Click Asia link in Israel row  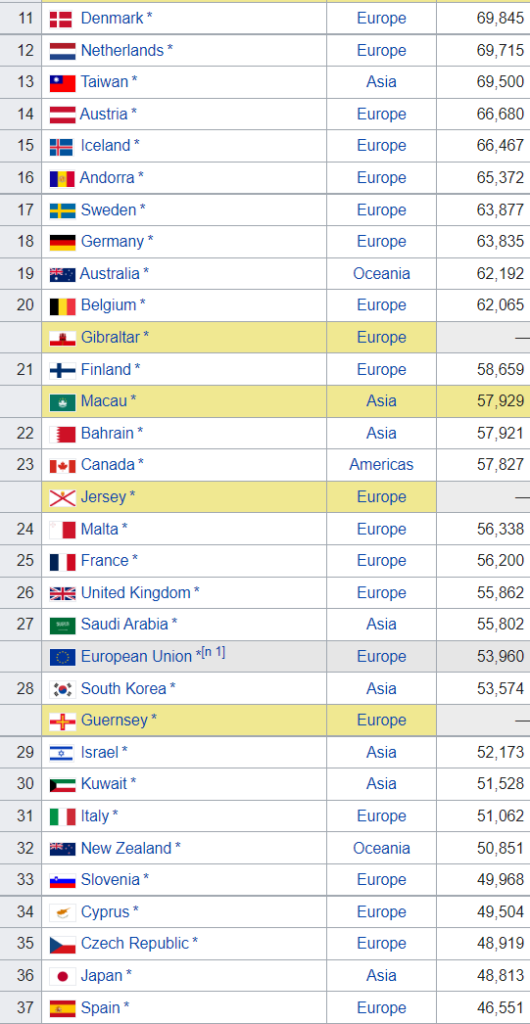point(382,752)
